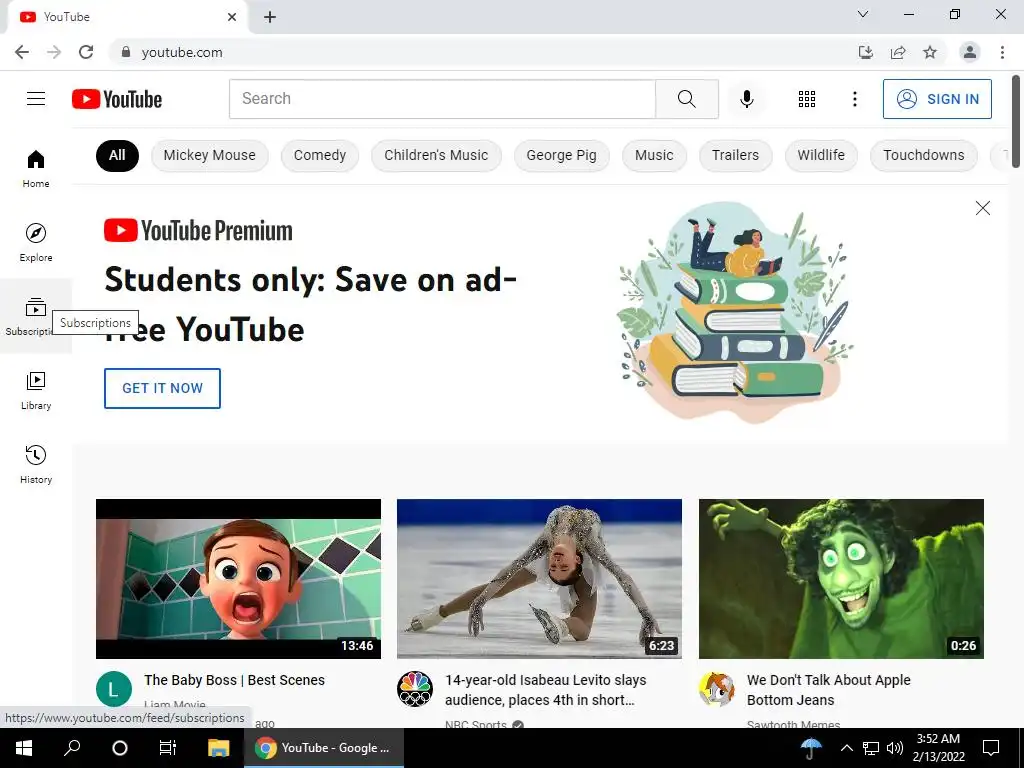Open History in sidebar
The image size is (1024, 768).
(36, 464)
